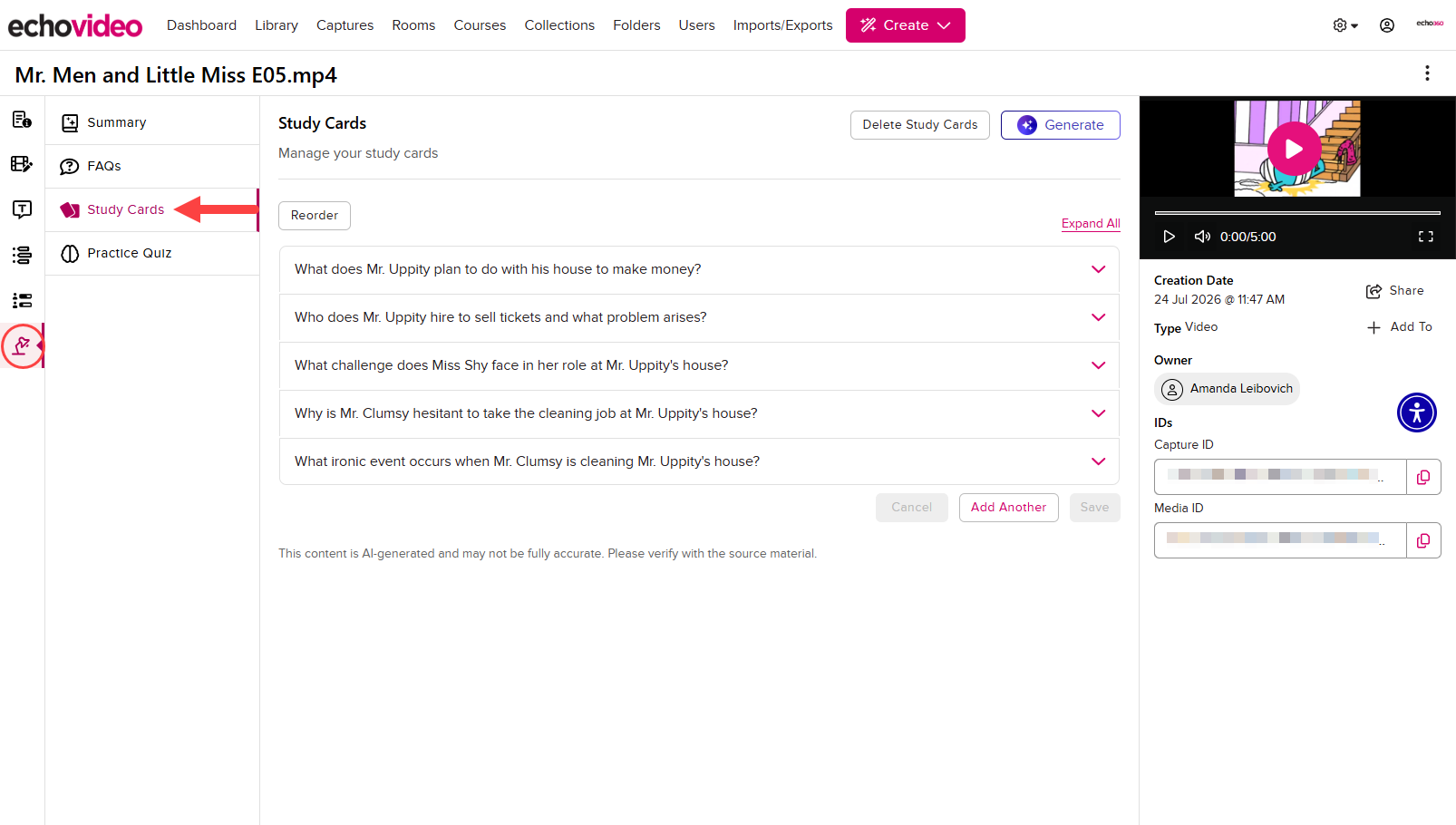Copy the Media ID
This screenshot has height=825, width=1456.
pos(1423,540)
